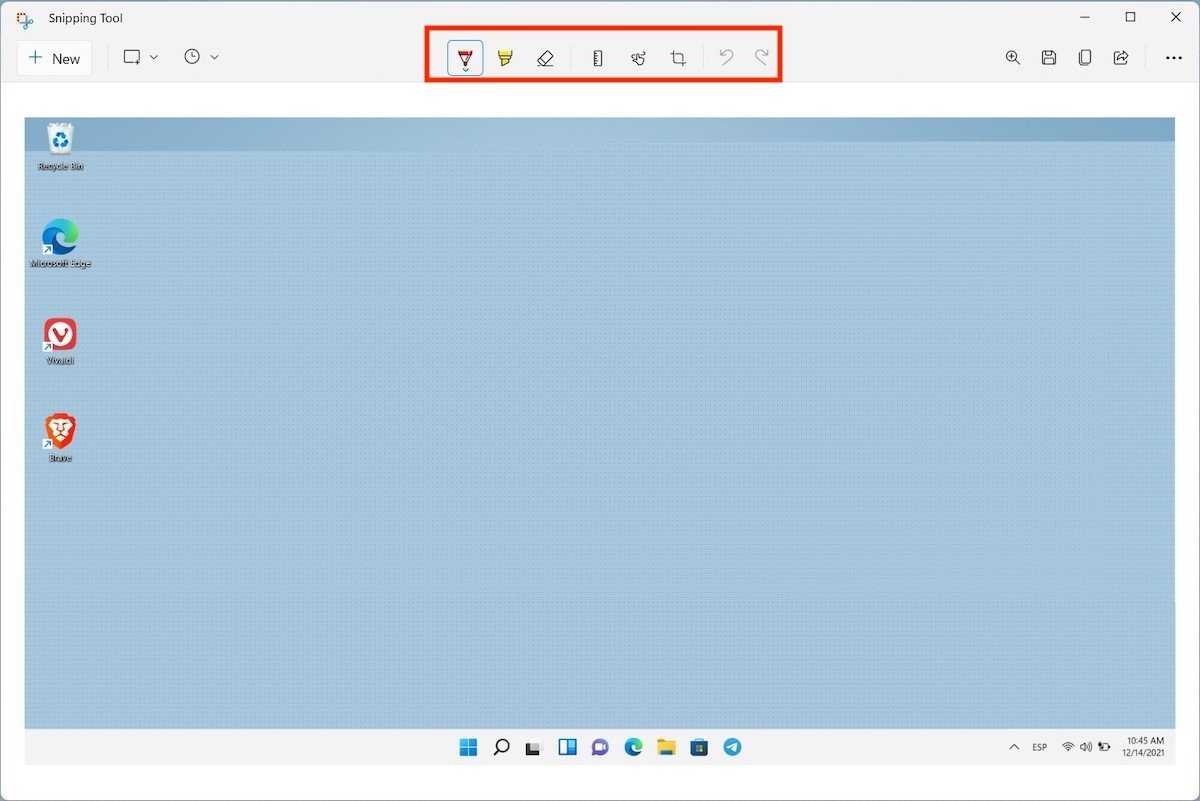Expand the snipping mode dropdown
Viewport: 1200px width, 801px height.
tap(141, 57)
